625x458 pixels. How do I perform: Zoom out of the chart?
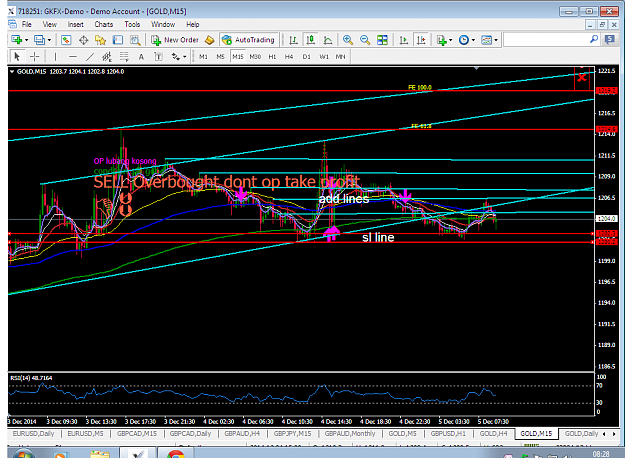(x=365, y=40)
